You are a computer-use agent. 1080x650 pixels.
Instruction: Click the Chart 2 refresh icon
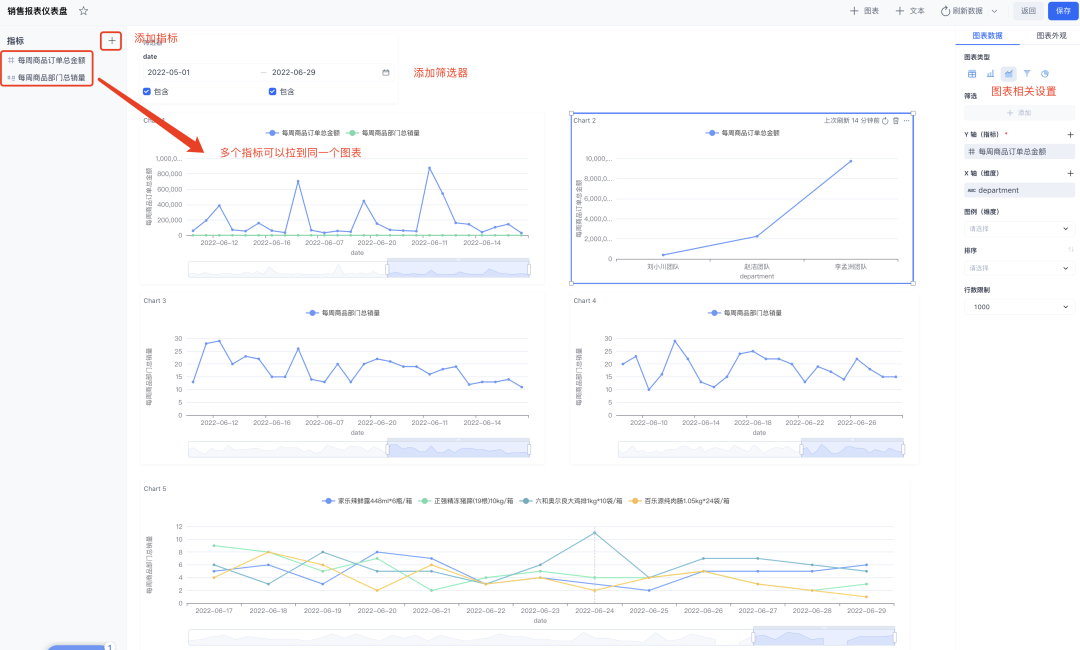[x=885, y=120]
